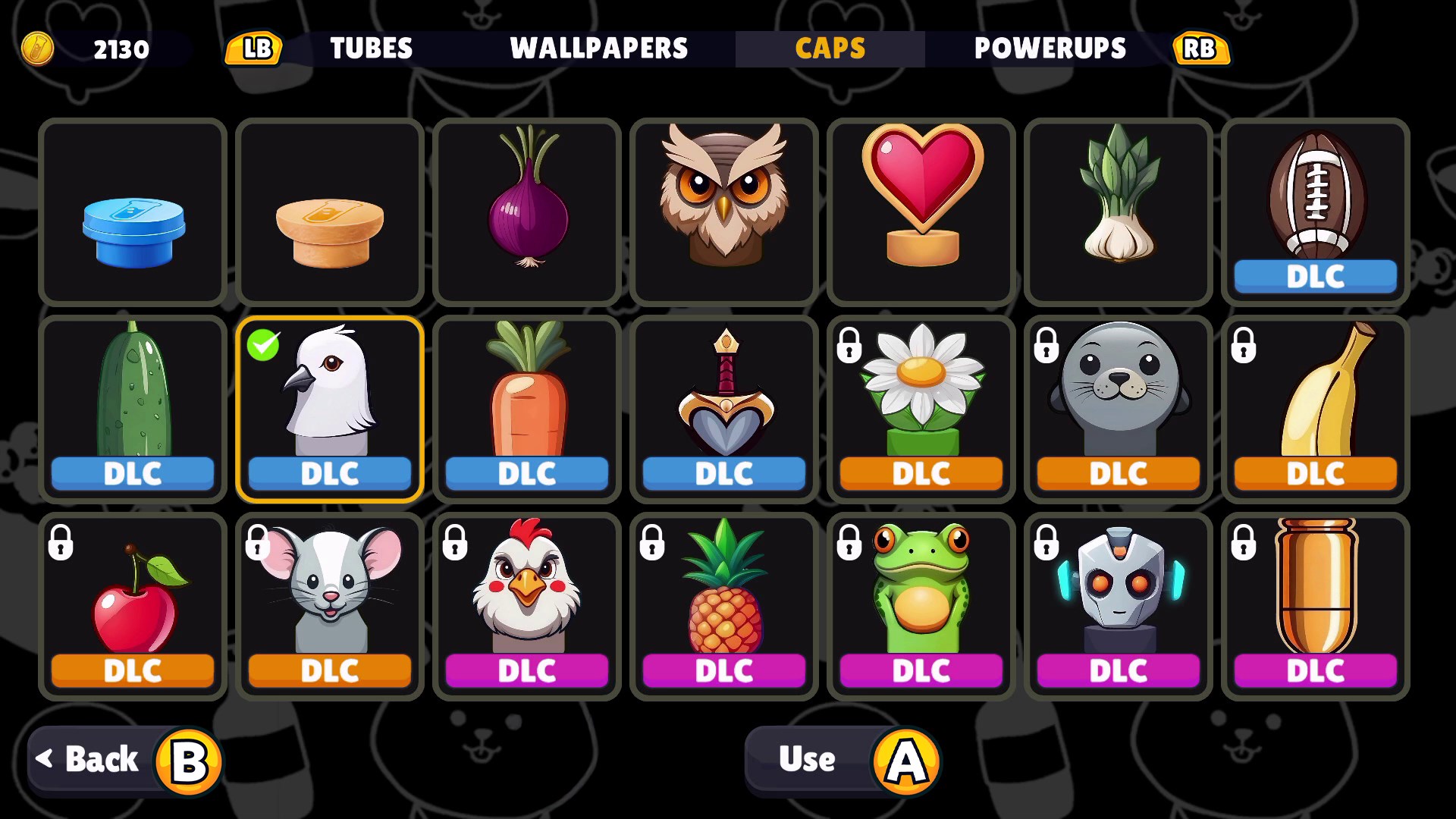Viewport: 1456px width, 819px height.
Task: Choose the cork stopper cap
Action: (330, 212)
